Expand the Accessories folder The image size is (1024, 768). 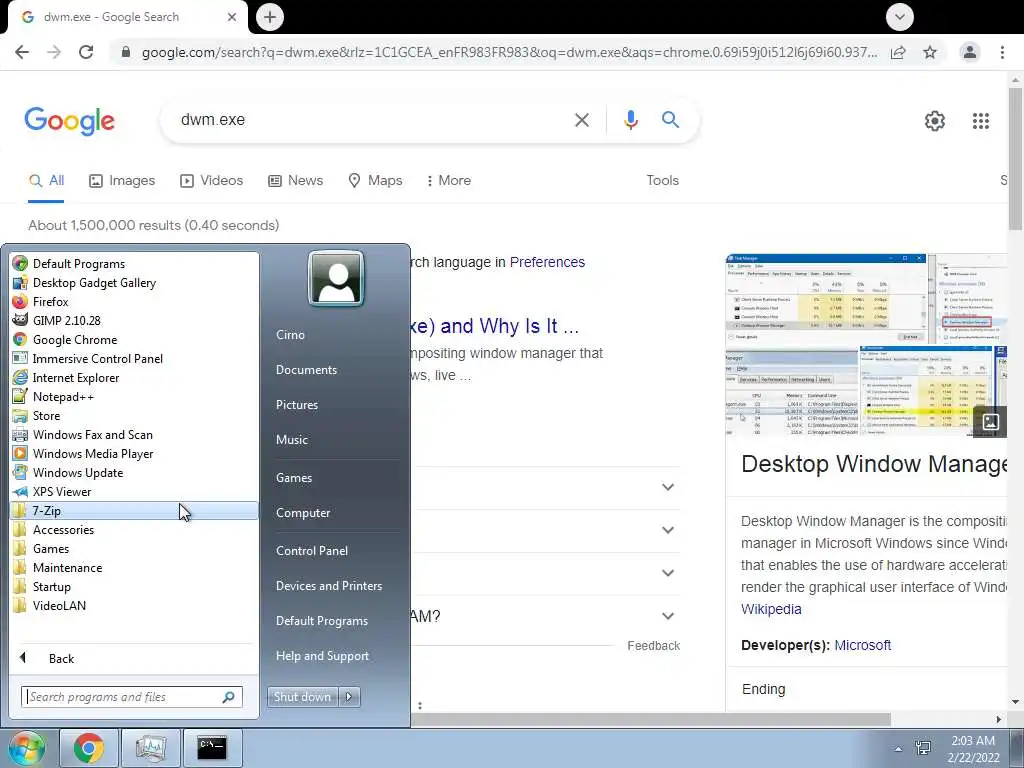coord(134,530)
